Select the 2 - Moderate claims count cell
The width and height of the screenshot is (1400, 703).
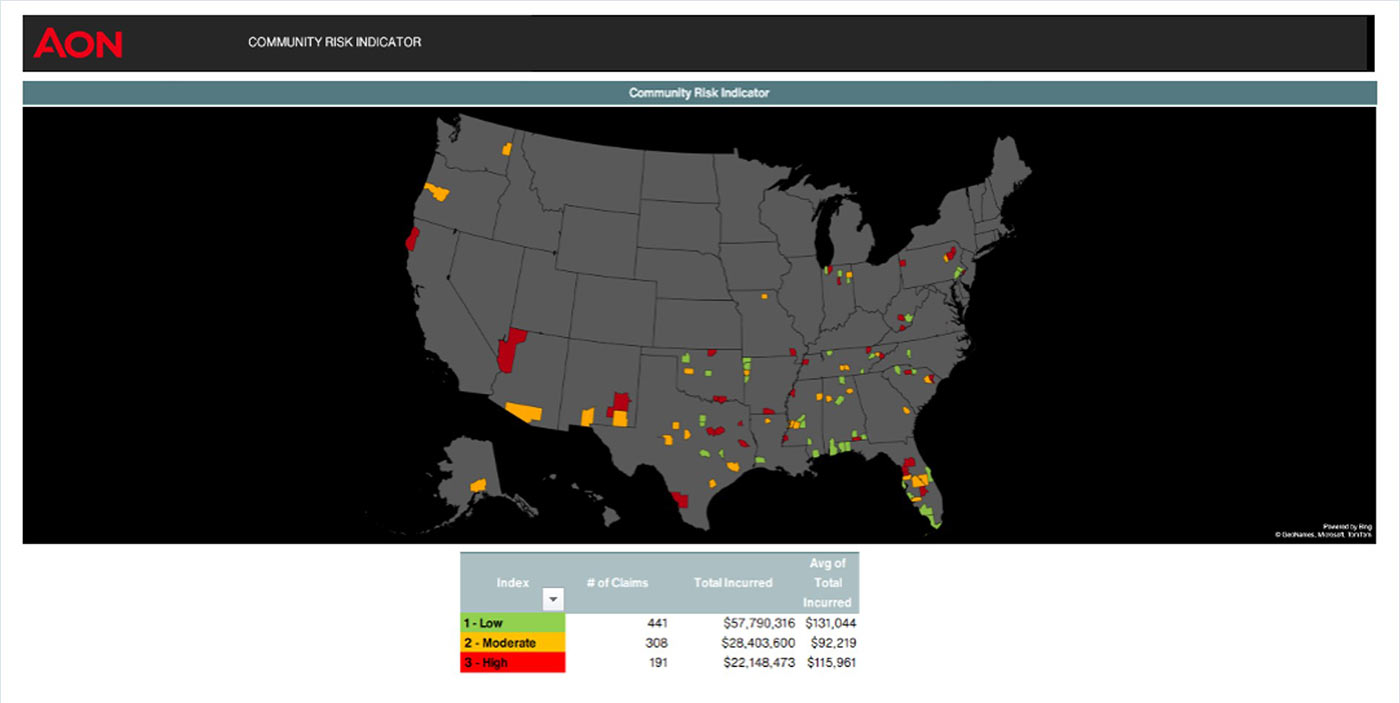coord(656,642)
